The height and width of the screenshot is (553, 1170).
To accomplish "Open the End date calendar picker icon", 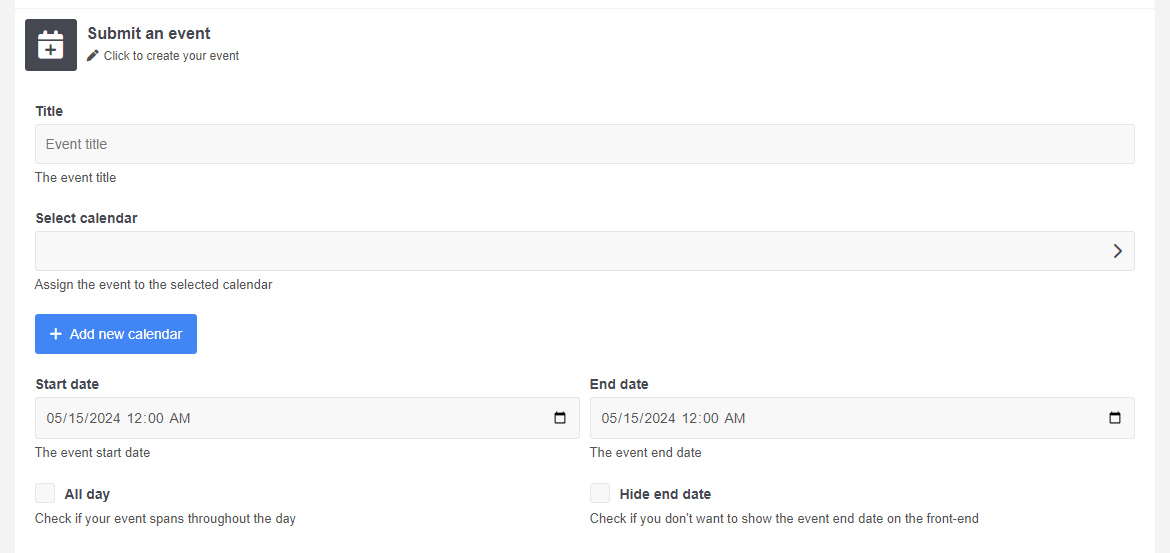I will pyautogui.click(x=1115, y=418).
